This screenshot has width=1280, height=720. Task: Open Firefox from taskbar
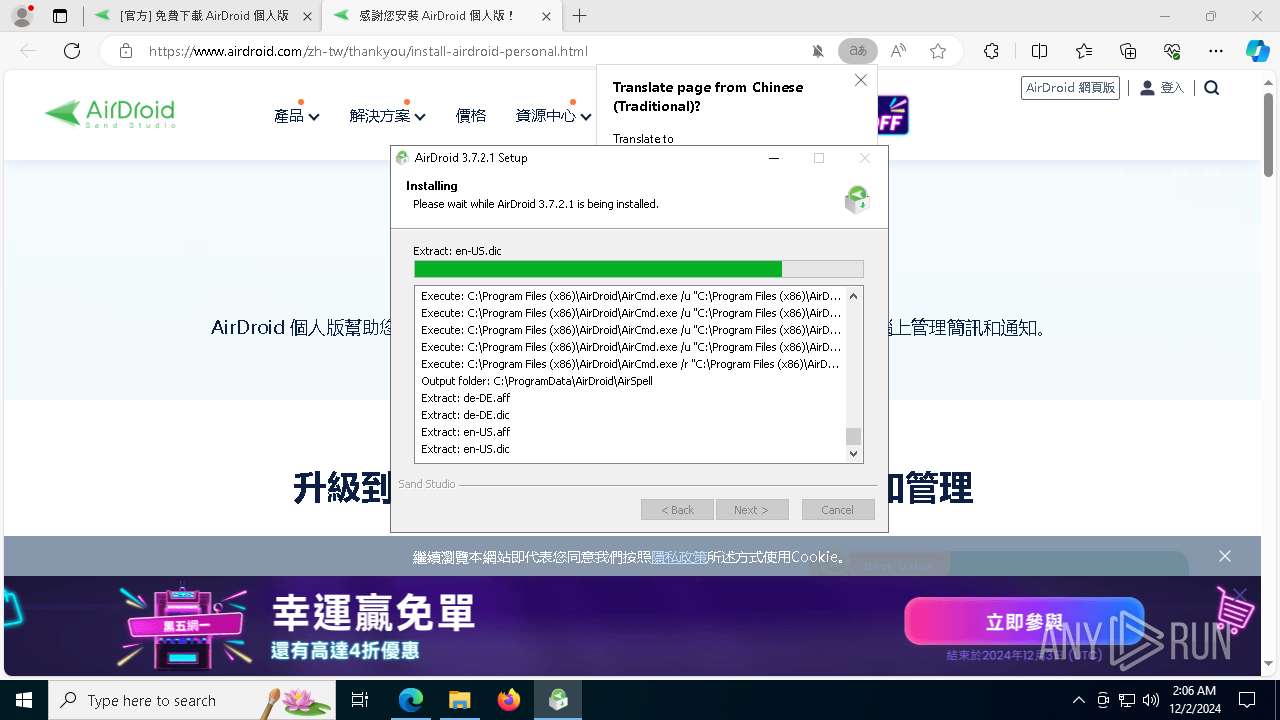509,700
